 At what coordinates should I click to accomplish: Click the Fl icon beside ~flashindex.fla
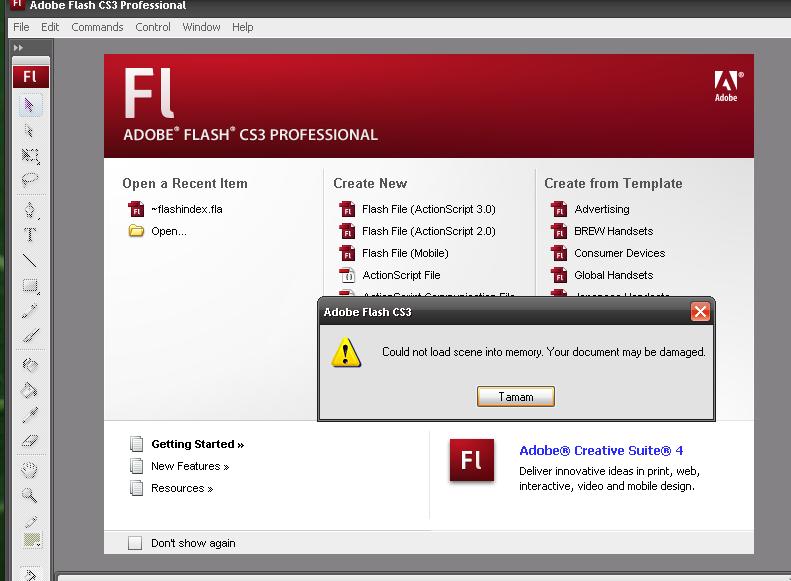pos(136,209)
